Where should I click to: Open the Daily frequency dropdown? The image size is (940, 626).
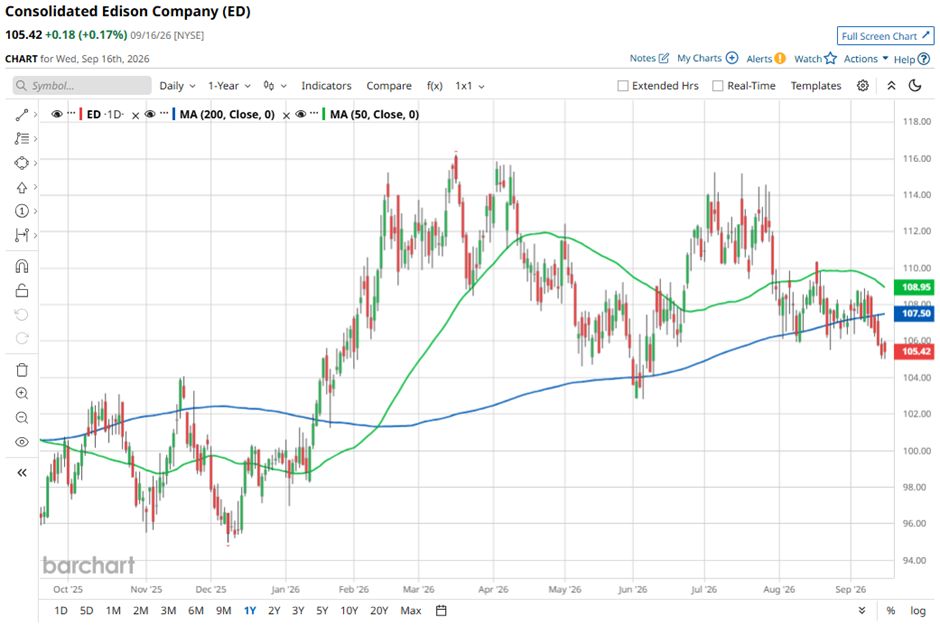(x=177, y=86)
